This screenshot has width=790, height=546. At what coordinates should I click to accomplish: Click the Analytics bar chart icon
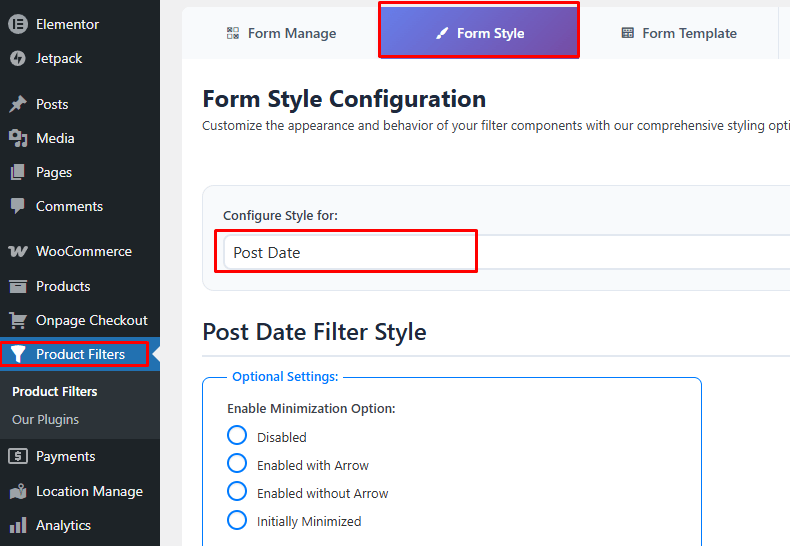(x=18, y=525)
